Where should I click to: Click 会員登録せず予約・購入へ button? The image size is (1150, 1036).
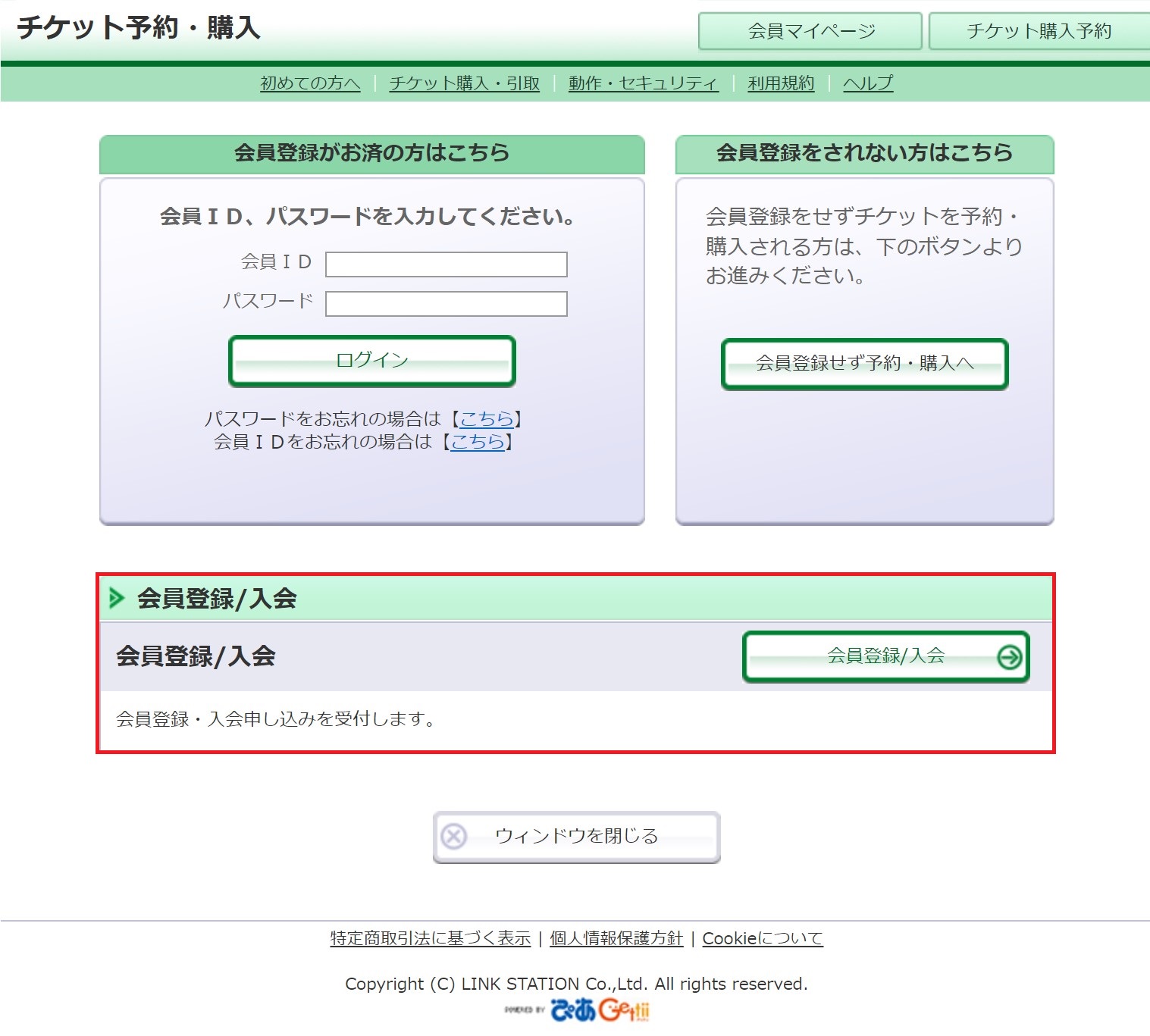864,364
